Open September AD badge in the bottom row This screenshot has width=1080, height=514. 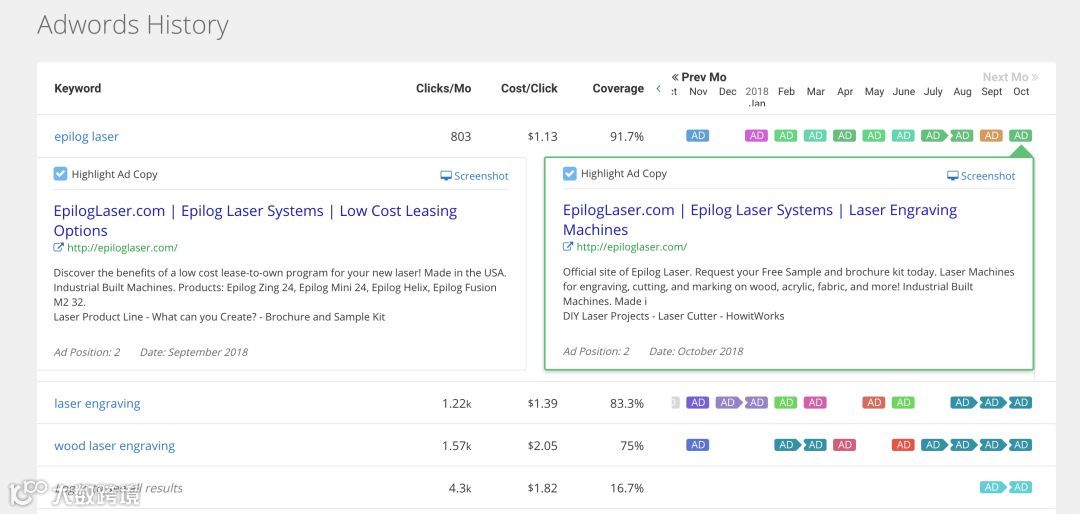[993, 487]
